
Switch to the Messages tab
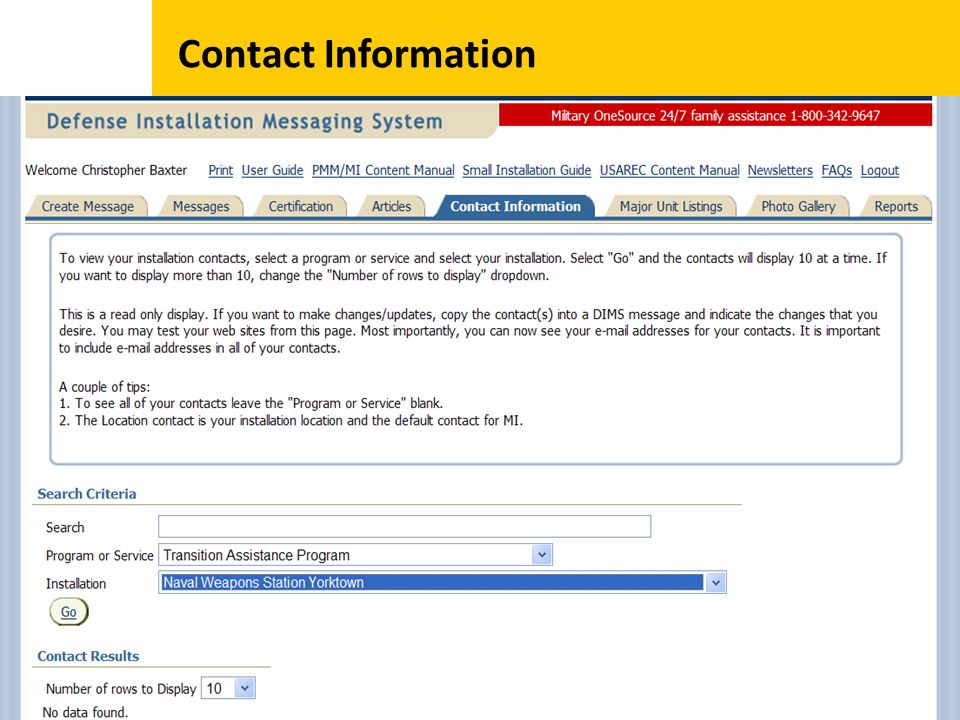(x=201, y=206)
